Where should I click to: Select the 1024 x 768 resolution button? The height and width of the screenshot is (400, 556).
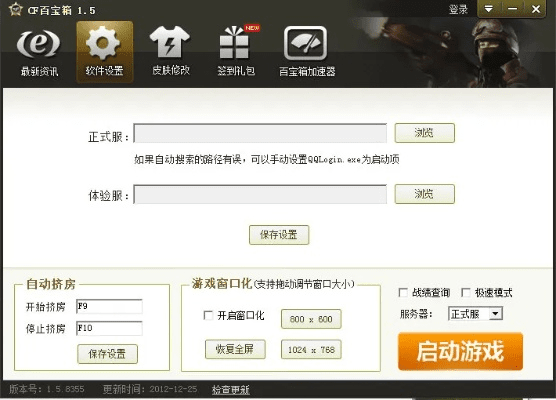tap(311, 350)
